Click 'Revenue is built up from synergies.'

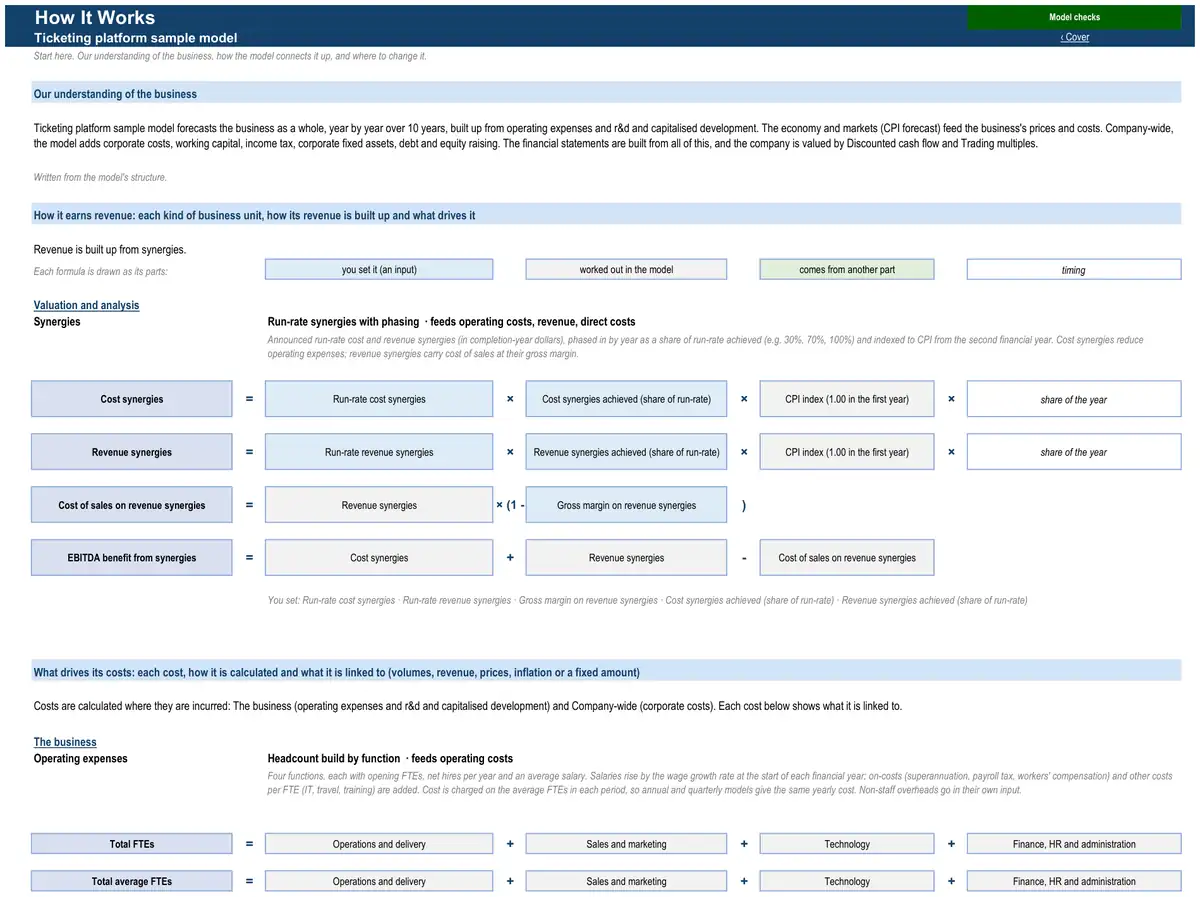point(110,250)
